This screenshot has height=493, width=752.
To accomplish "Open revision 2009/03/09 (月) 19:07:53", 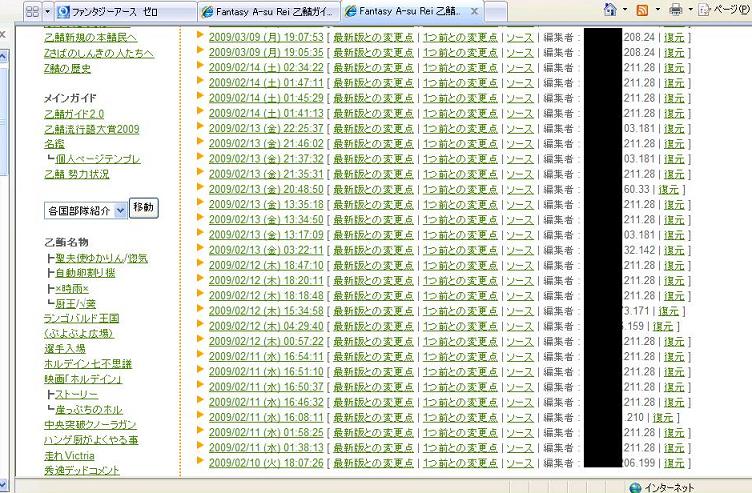I will [266, 37].
